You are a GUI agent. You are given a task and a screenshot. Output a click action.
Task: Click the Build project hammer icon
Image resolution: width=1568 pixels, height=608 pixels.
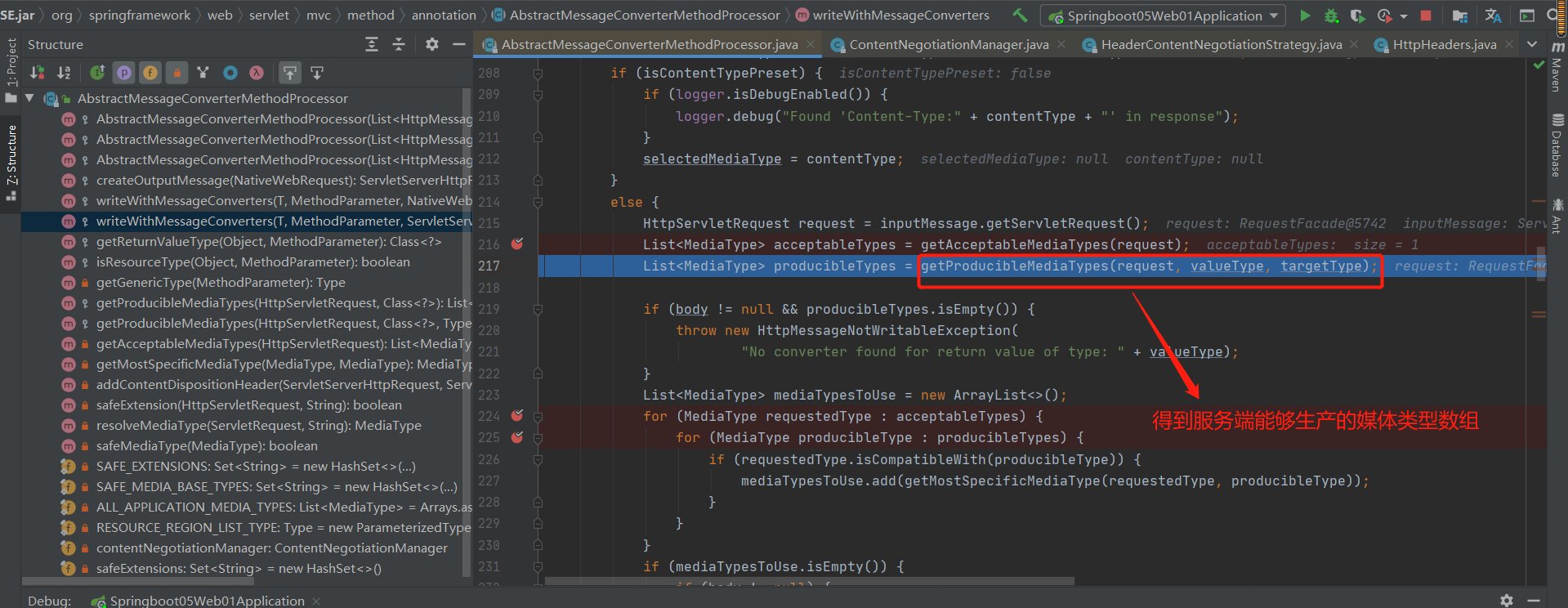[1020, 16]
